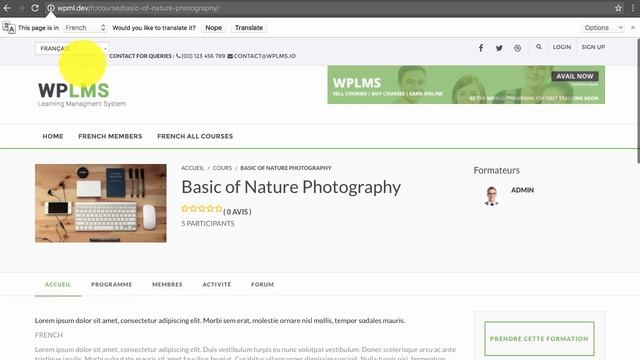The image size is (640, 360).
Task: Open the browser three-dot menu
Action: click(x=633, y=8)
